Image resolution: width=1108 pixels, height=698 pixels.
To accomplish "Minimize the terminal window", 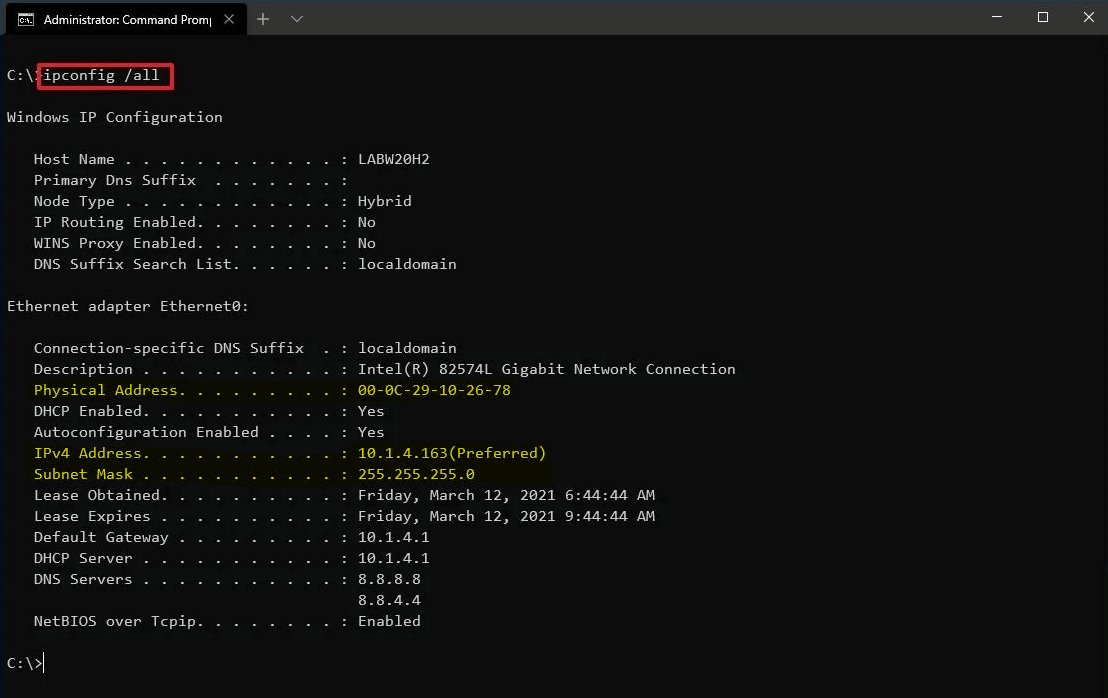I will tap(996, 17).
